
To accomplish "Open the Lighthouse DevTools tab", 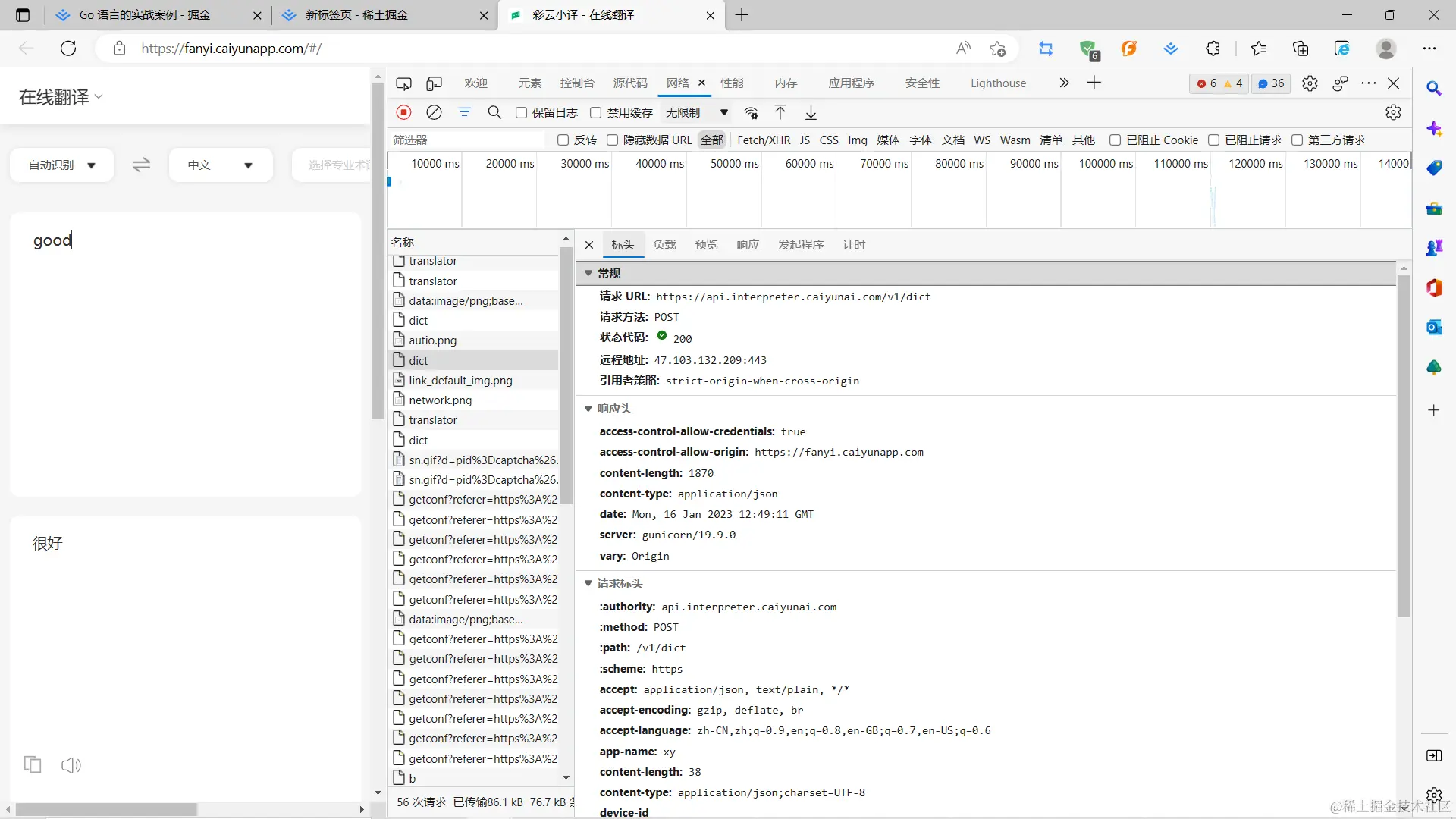I will click(998, 83).
